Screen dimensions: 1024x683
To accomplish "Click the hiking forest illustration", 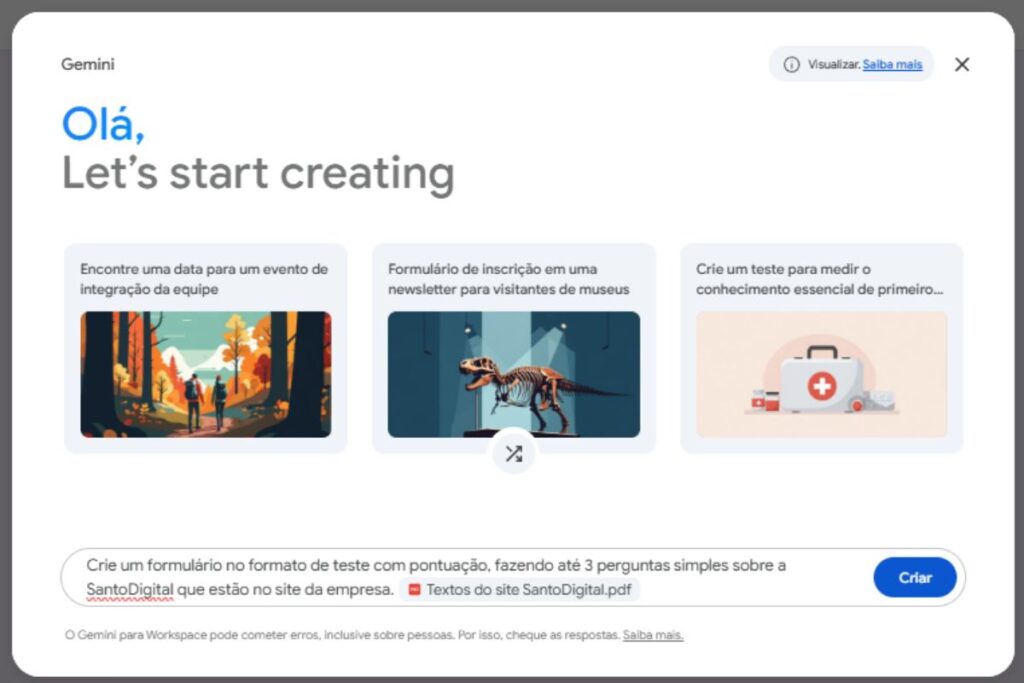I will tap(205, 375).
